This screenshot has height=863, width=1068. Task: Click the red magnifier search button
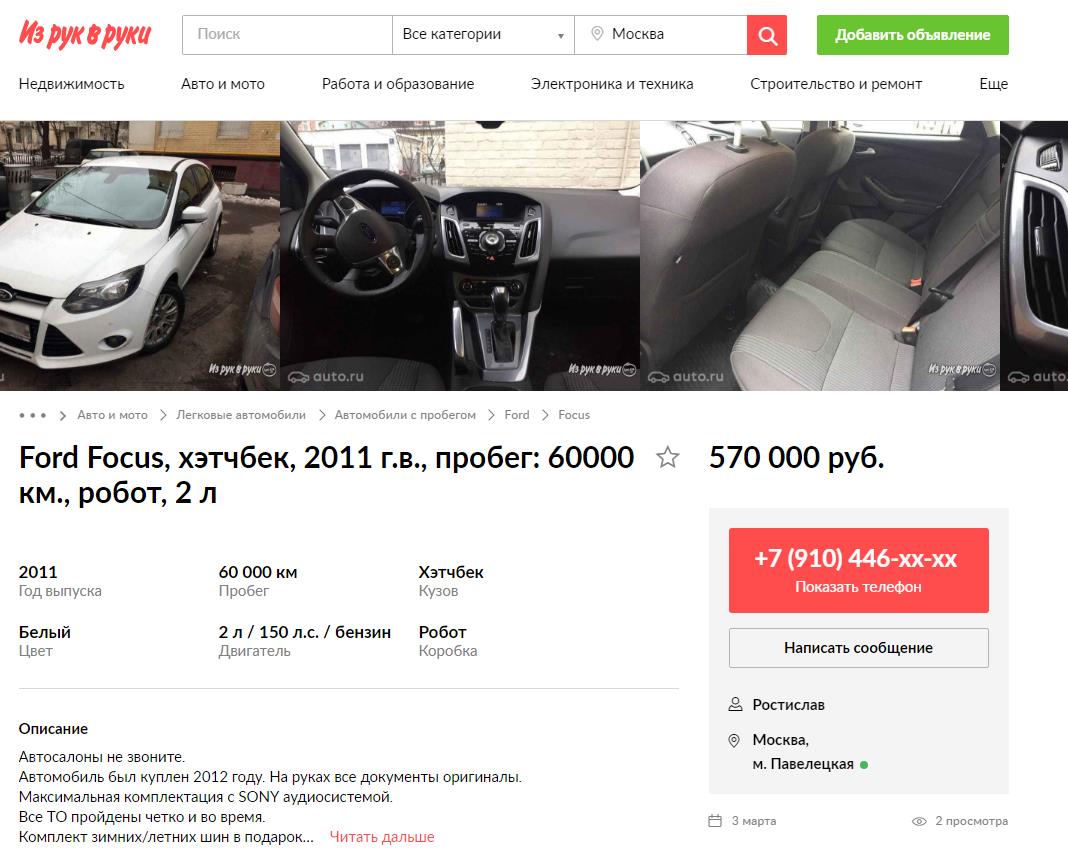click(767, 35)
